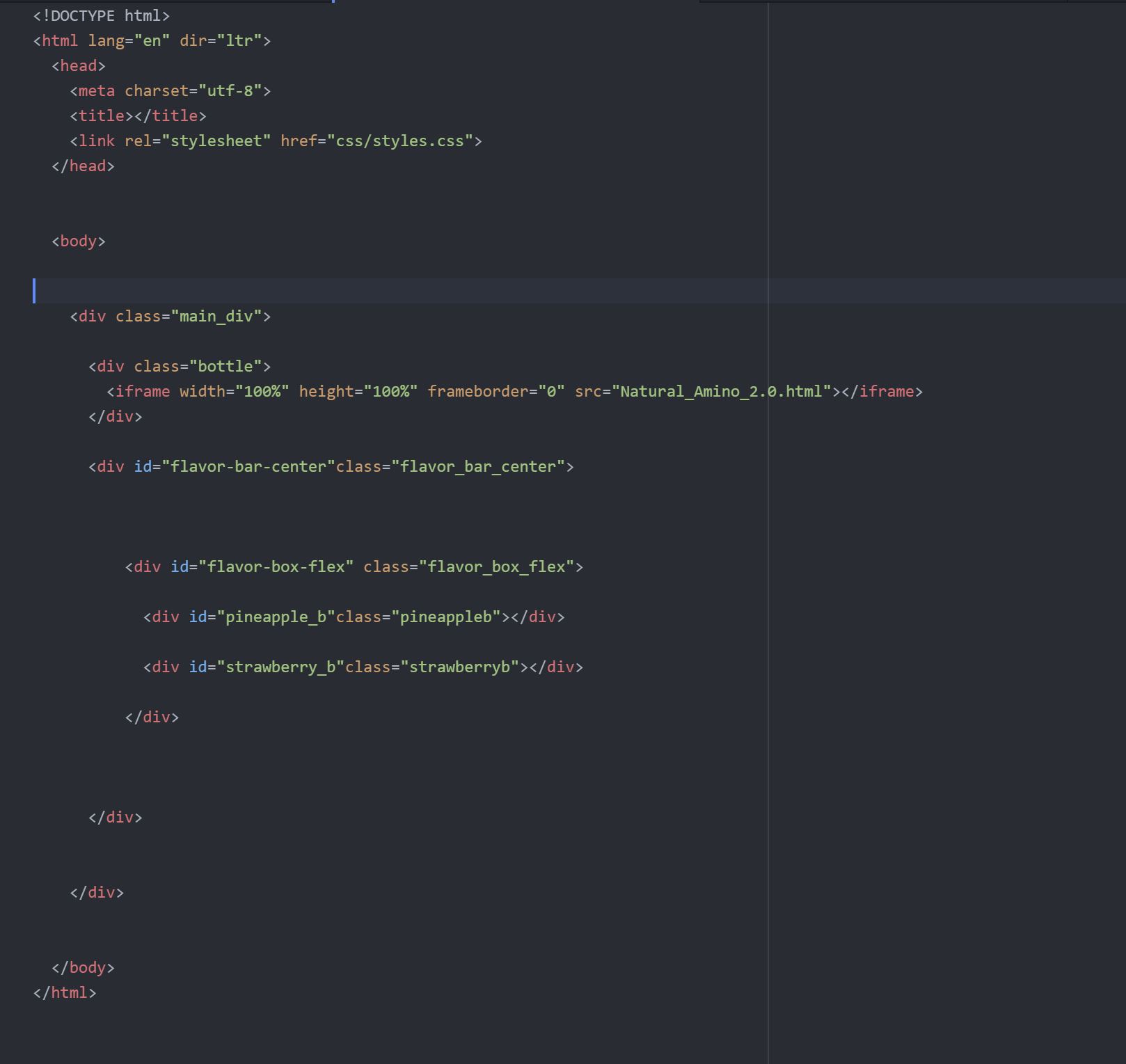
Task: Click the div class="bottle" line
Action: click(180, 366)
